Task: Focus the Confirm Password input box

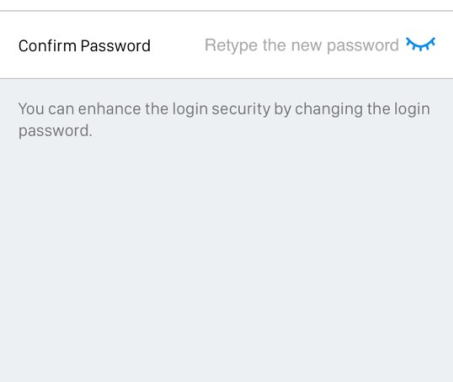Action: [x=301, y=45]
